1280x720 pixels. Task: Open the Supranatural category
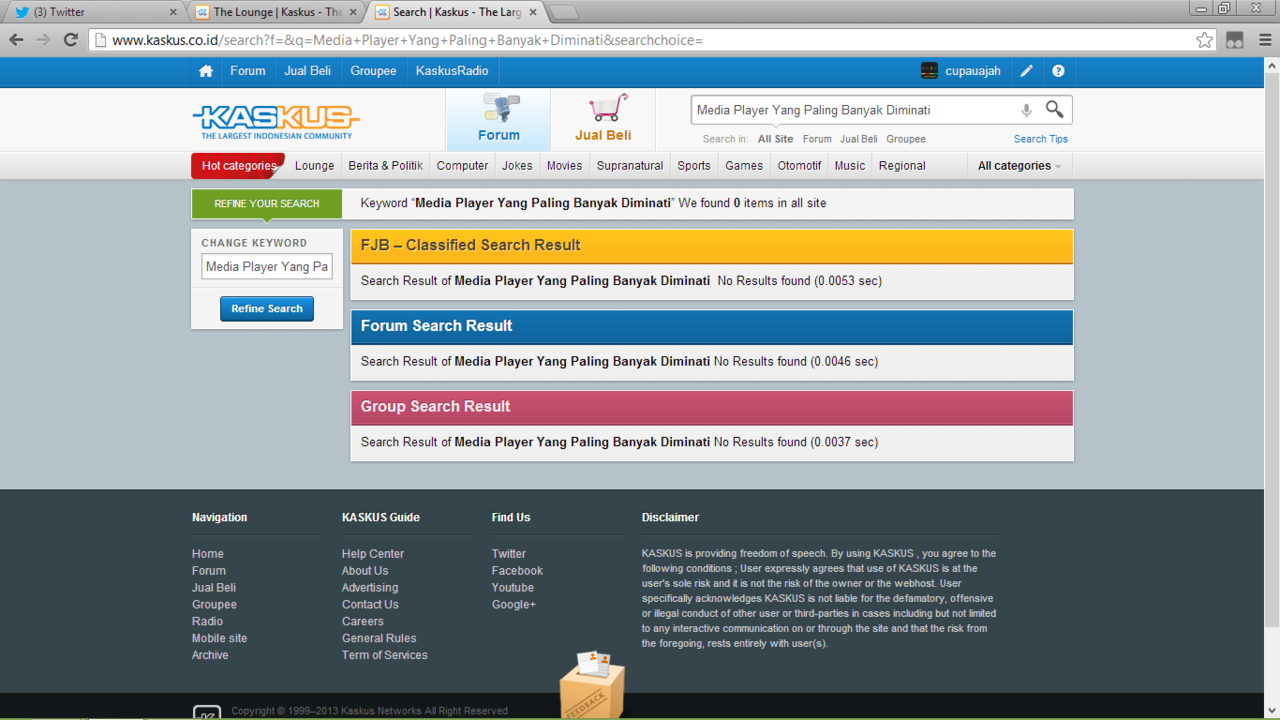pos(630,166)
